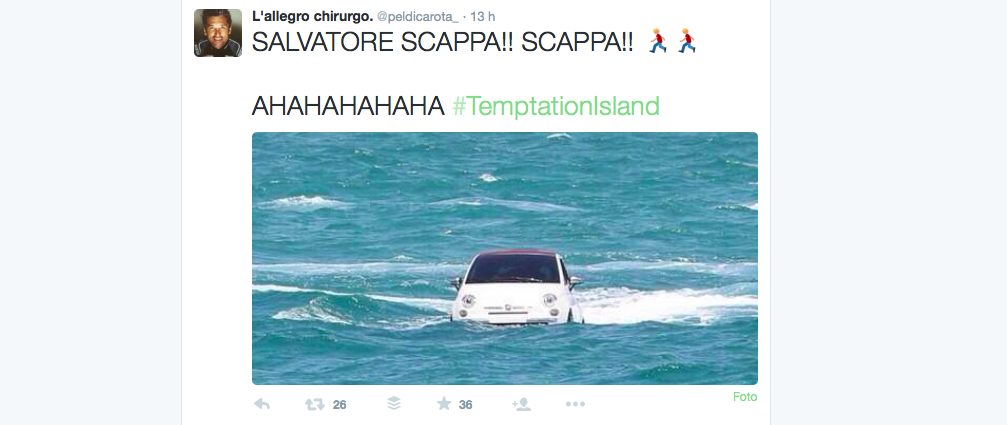1007x425 pixels.
Task: Click the @peldicarota_ username handle
Action: (x=418, y=17)
